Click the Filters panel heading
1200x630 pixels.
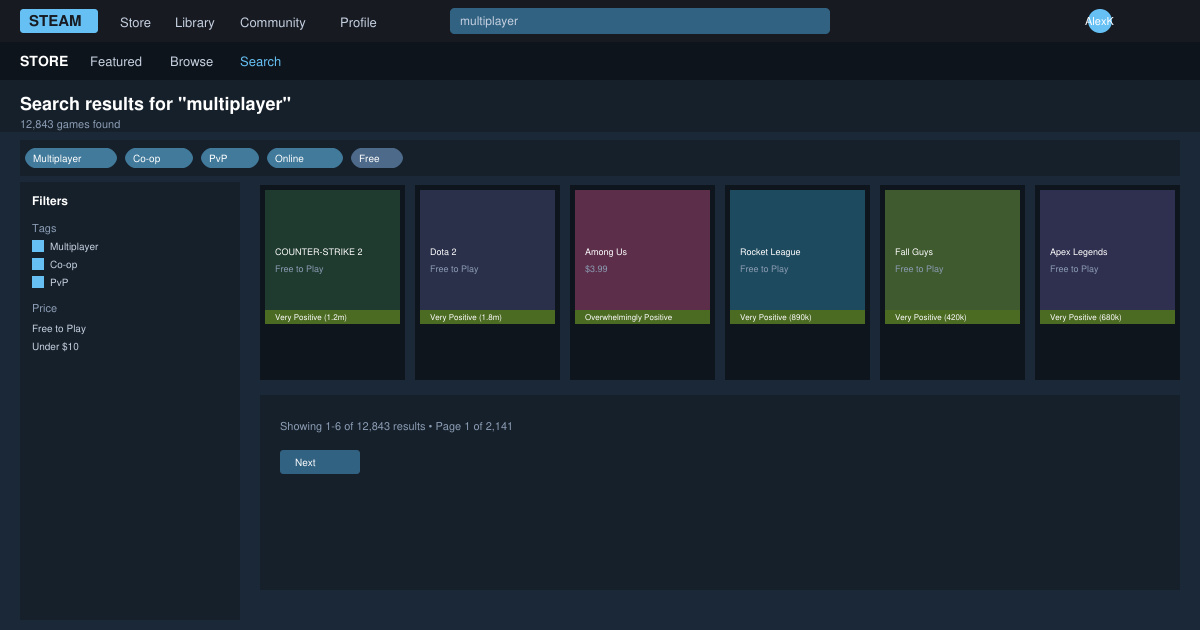50,201
